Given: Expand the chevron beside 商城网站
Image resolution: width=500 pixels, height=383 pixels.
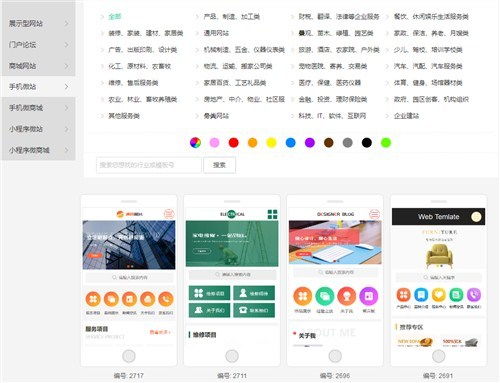Looking at the screenshot, I should tap(66, 66).
